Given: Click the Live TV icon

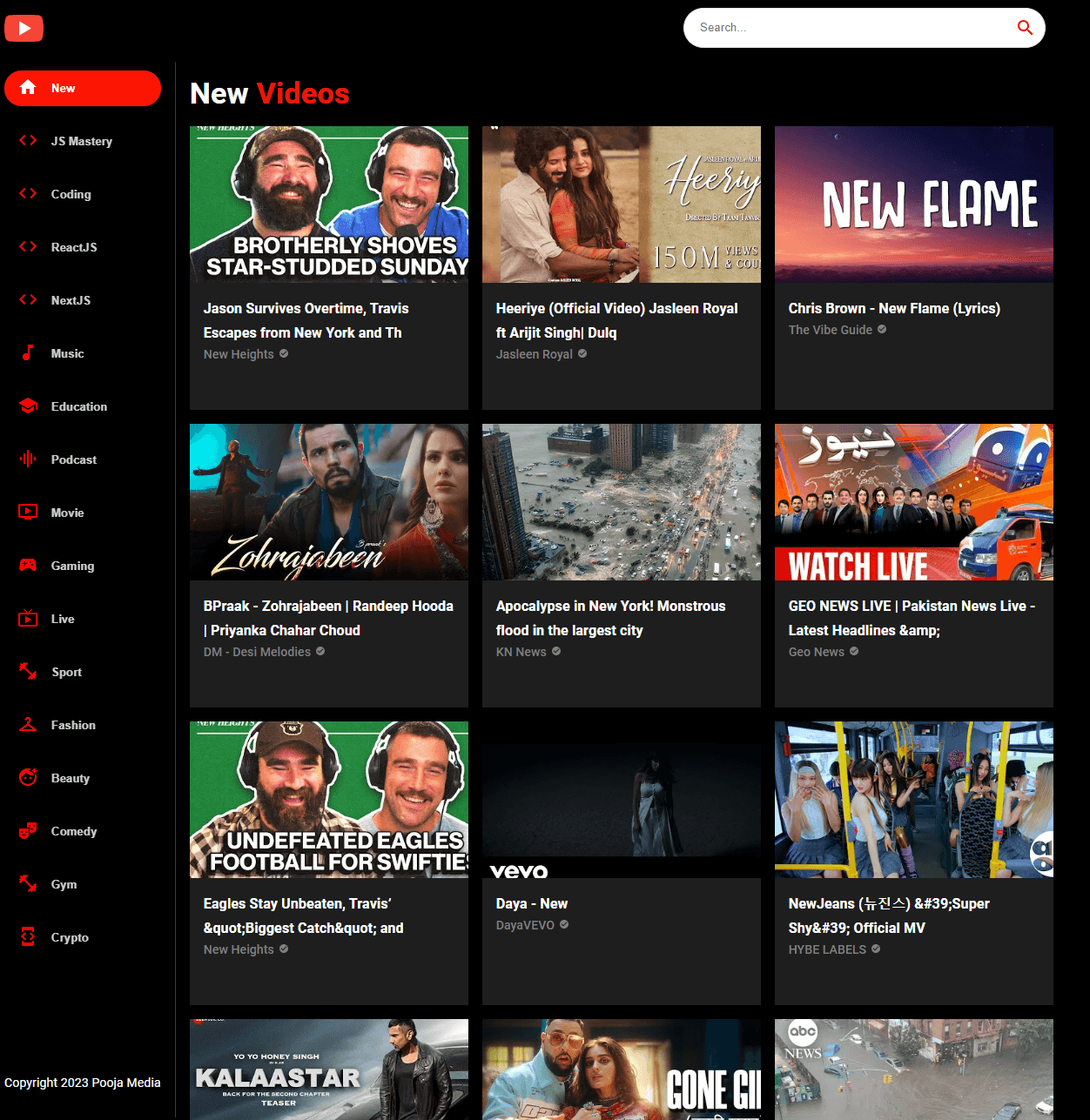Looking at the screenshot, I should click(x=28, y=618).
